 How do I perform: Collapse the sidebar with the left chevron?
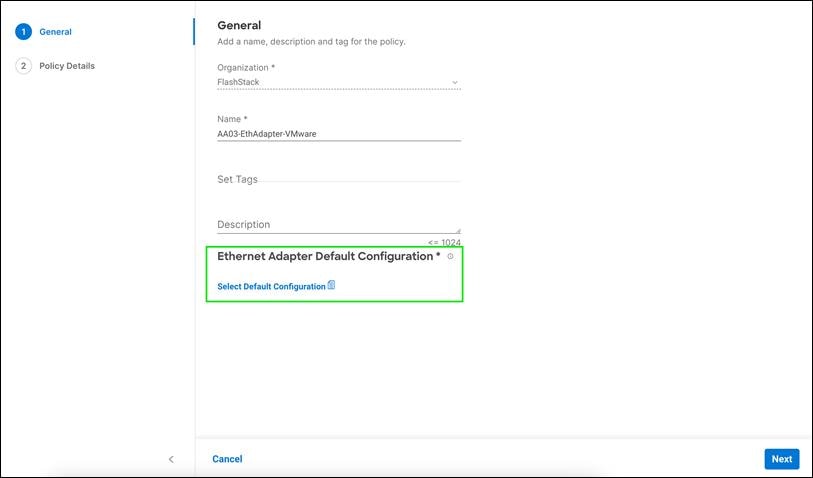(x=171, y=459)
